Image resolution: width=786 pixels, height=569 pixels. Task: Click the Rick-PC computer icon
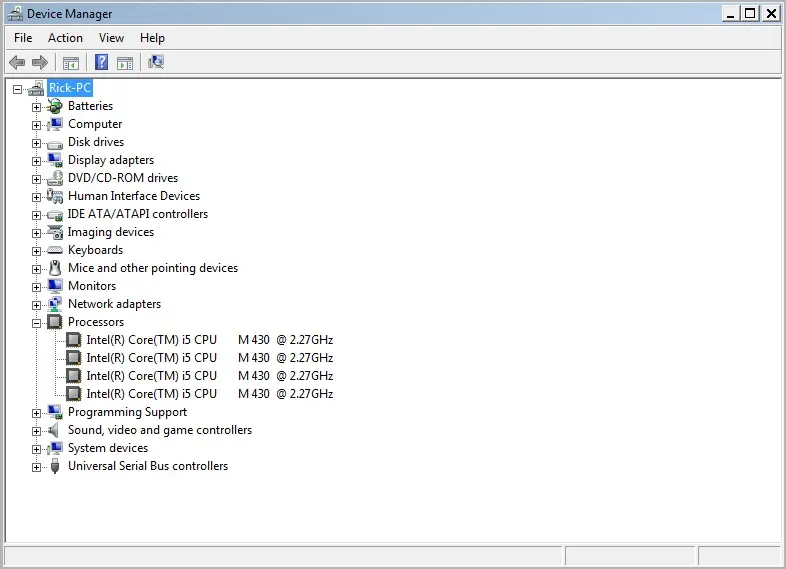pos(36,88)
